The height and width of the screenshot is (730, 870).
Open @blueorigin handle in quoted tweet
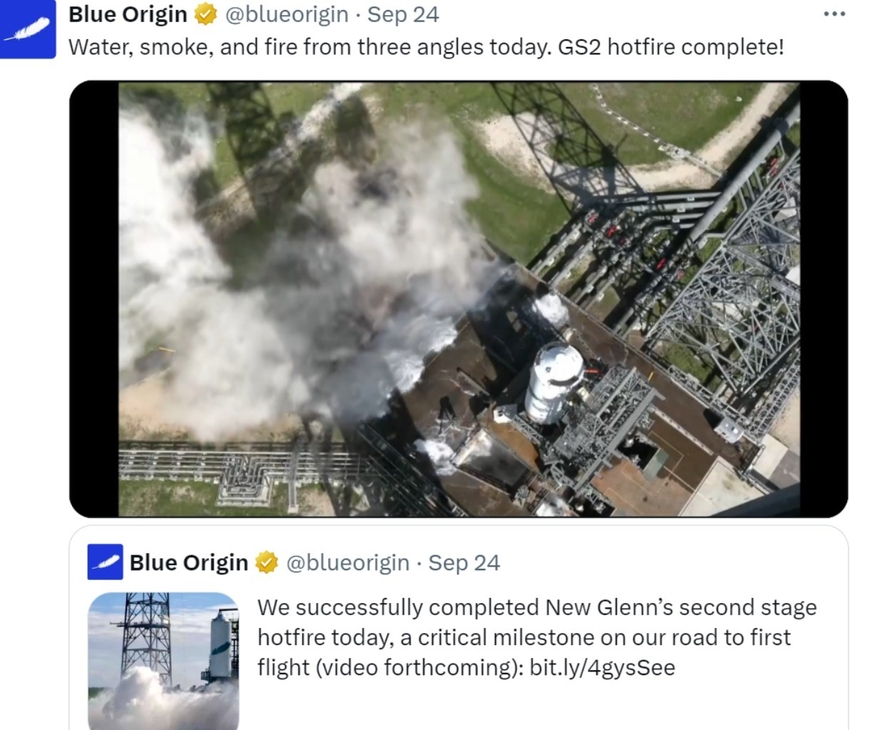347,562
